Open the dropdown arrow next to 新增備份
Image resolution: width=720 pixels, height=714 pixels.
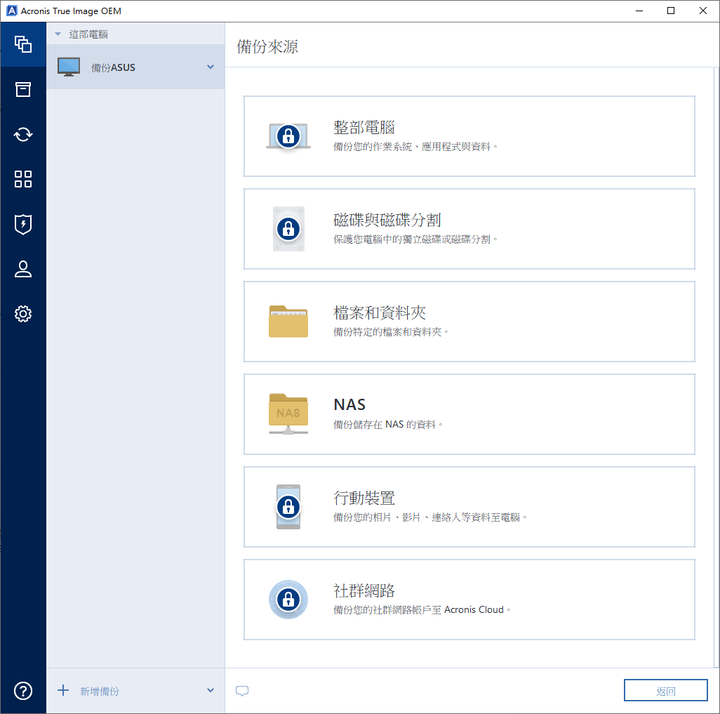click(210, 690)
